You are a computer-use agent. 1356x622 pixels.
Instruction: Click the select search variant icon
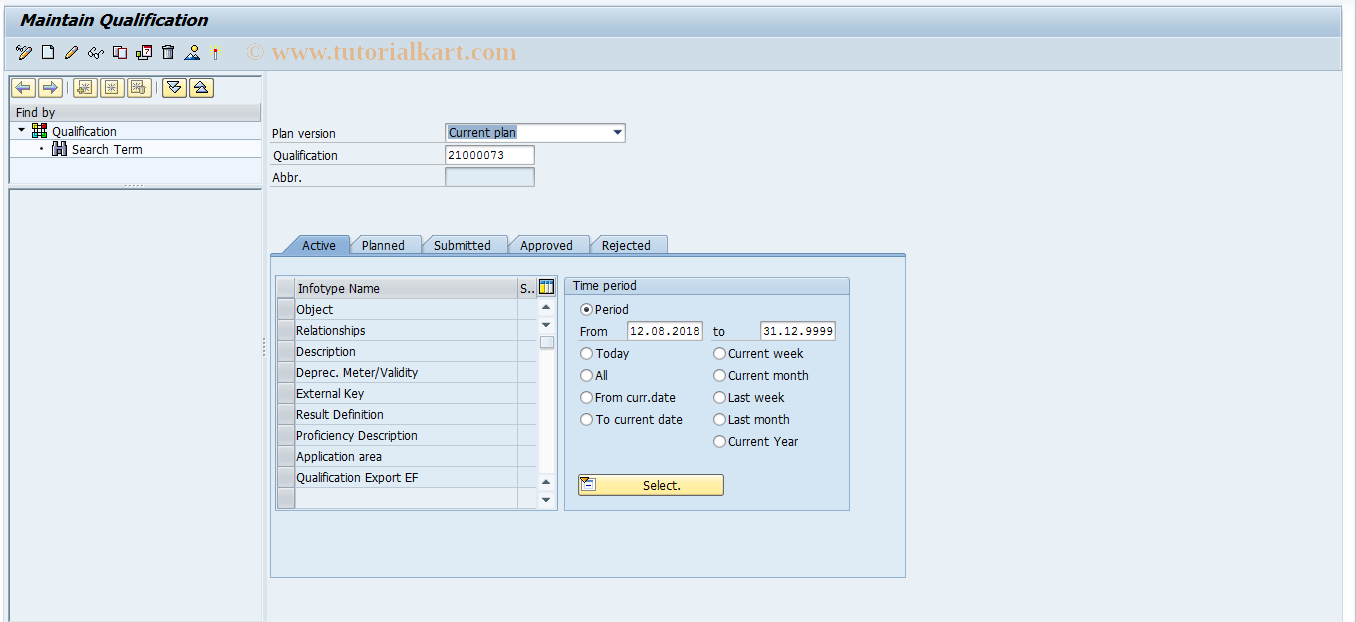112,88
